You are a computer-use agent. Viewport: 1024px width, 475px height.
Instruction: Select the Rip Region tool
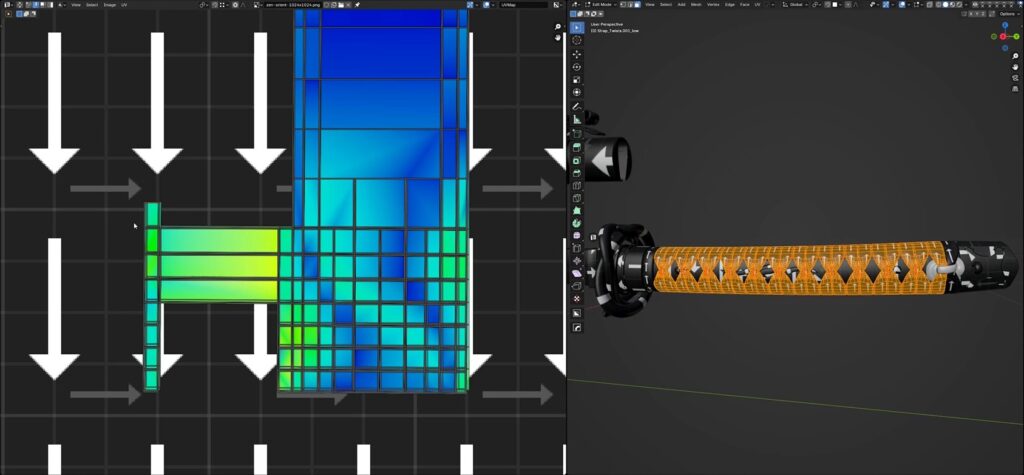coord(577,286)
